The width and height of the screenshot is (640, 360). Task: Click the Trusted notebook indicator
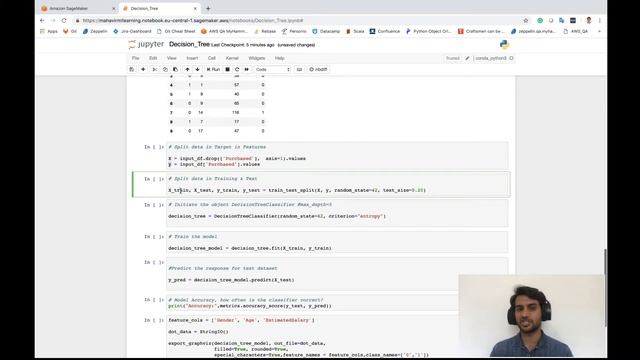[x=453, y=58]
